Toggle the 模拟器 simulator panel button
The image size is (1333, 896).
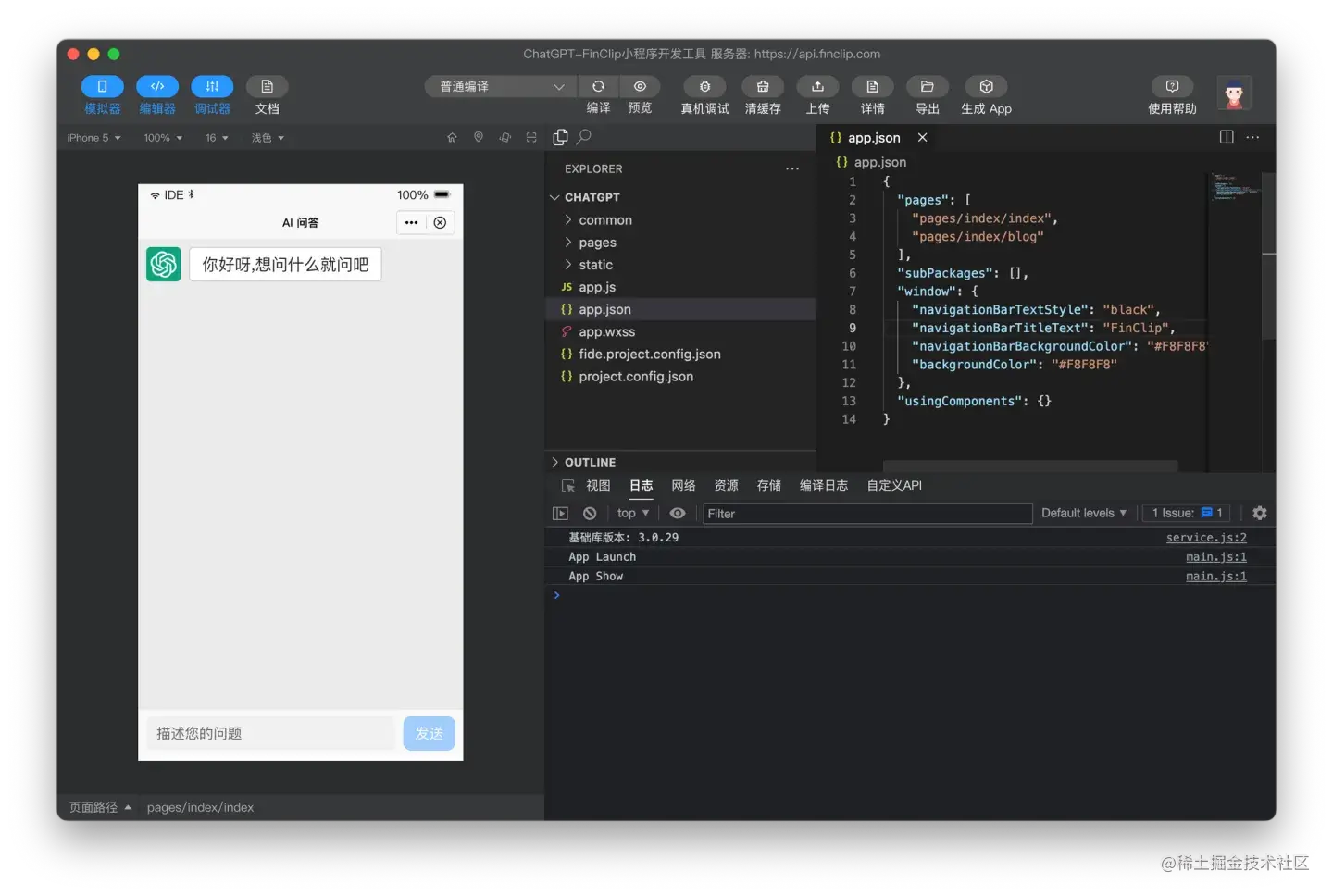102,86
